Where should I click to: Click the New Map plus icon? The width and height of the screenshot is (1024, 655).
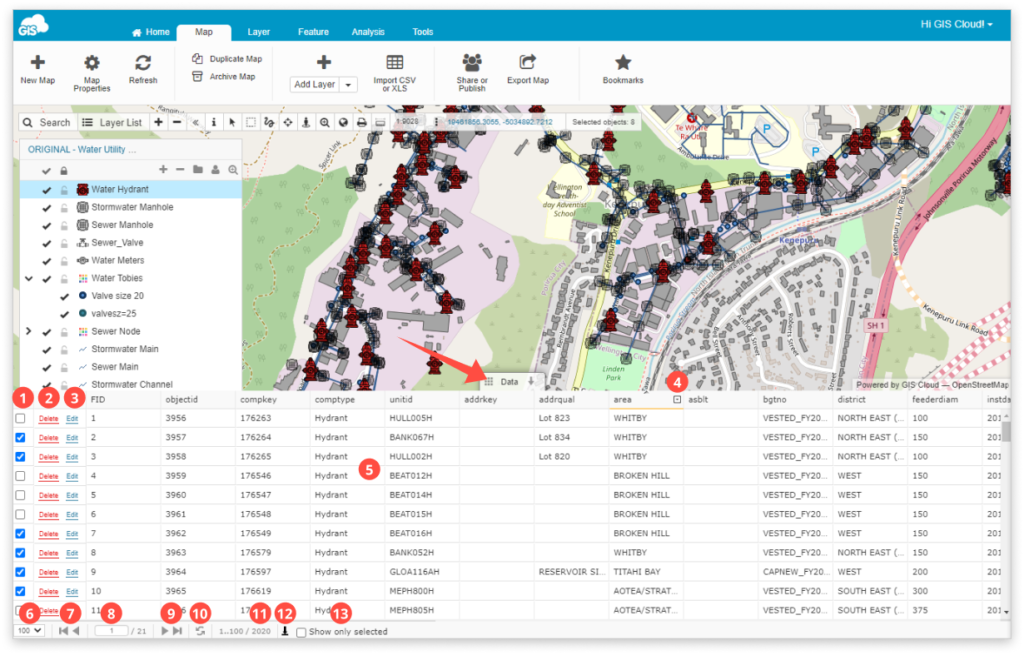click(38, 63)
